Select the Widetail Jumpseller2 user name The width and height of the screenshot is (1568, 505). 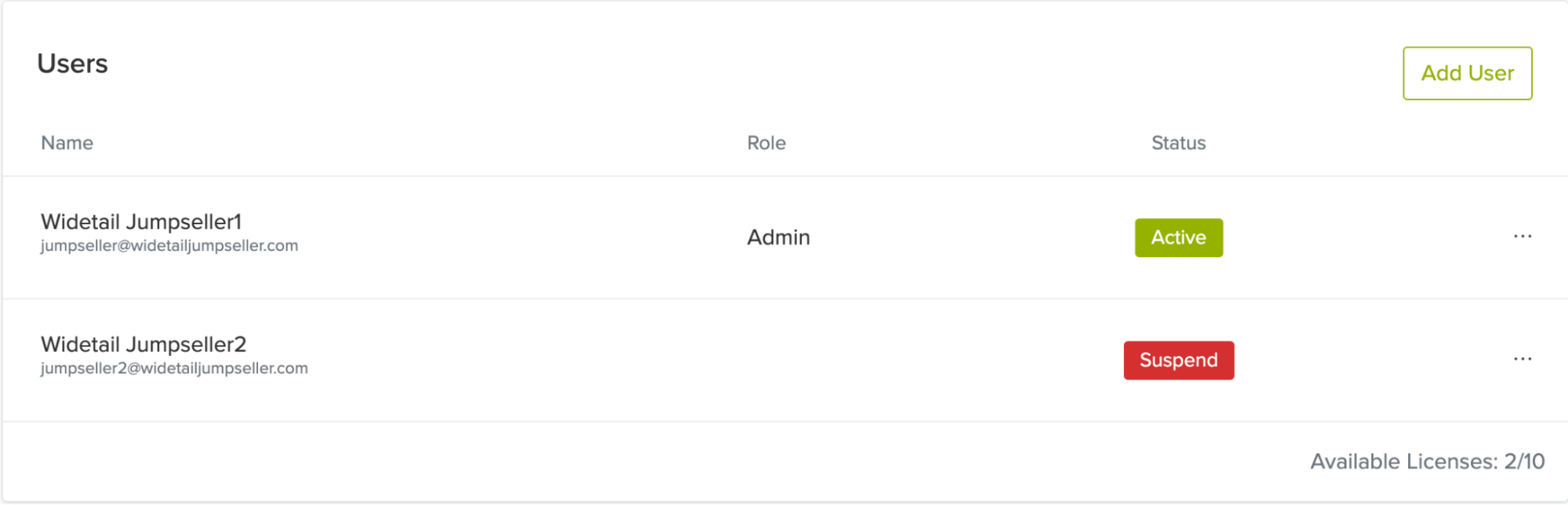coord(144,344)
